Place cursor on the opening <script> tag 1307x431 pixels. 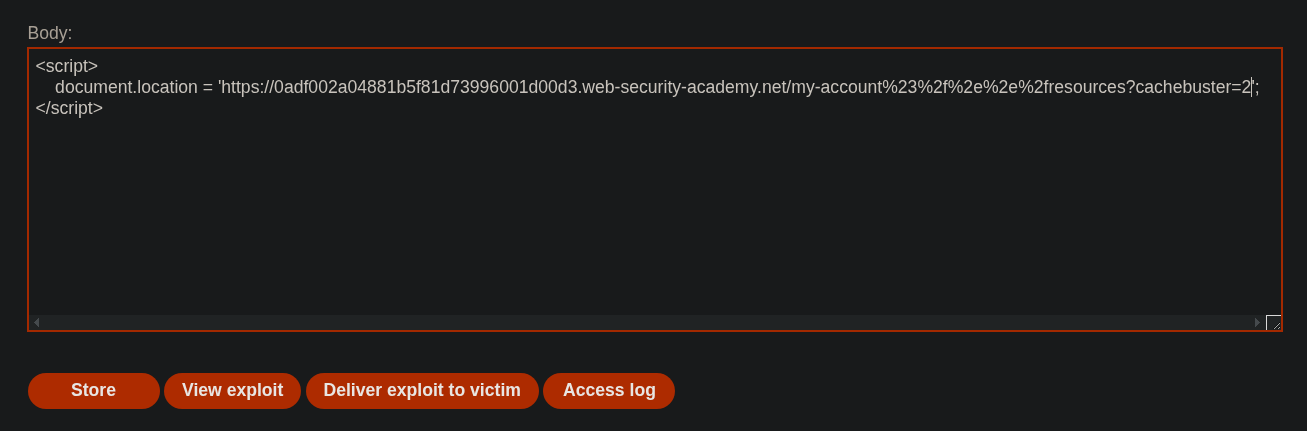(x=66, y=66)
